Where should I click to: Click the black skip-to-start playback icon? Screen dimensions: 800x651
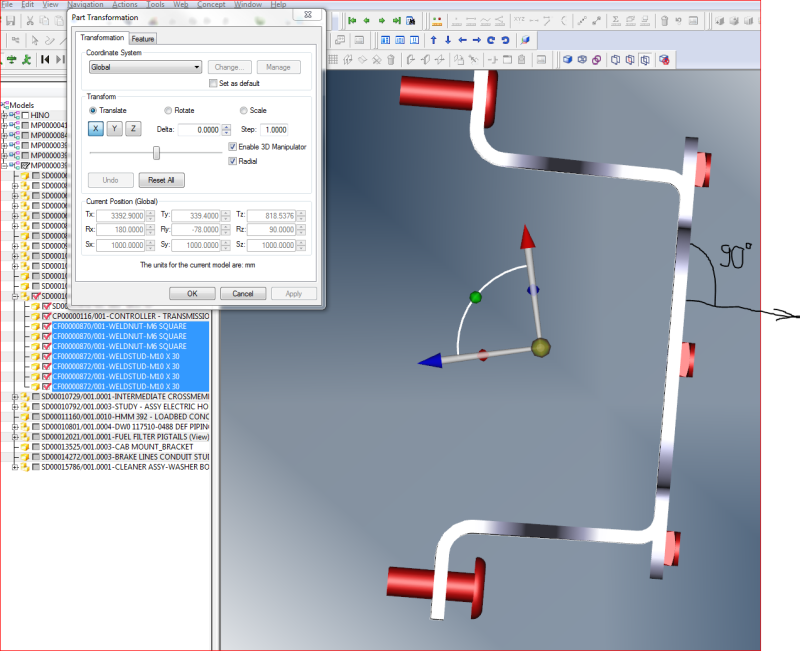45,59
